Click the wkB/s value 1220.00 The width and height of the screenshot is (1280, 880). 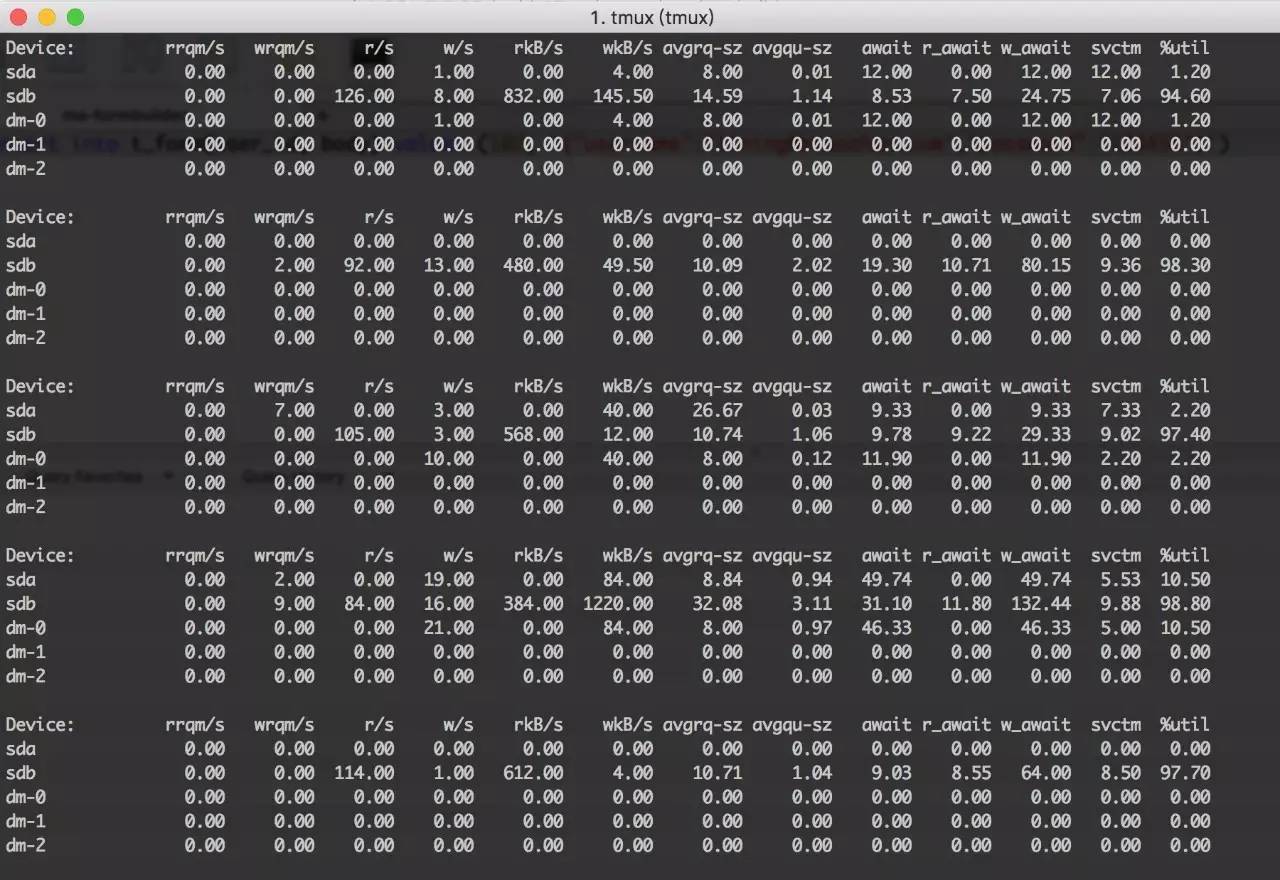click(x=618, y=603)
